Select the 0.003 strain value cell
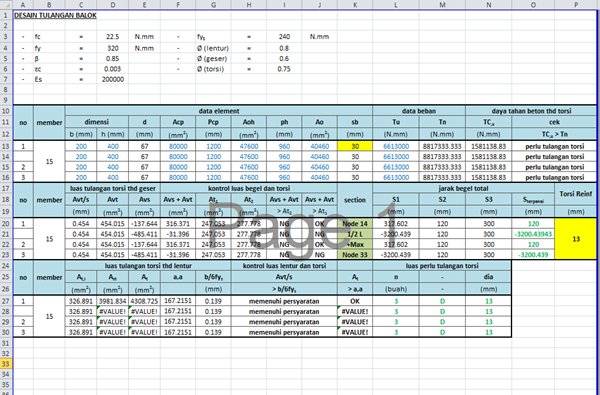The image size is (600, 395). point(112,69)
